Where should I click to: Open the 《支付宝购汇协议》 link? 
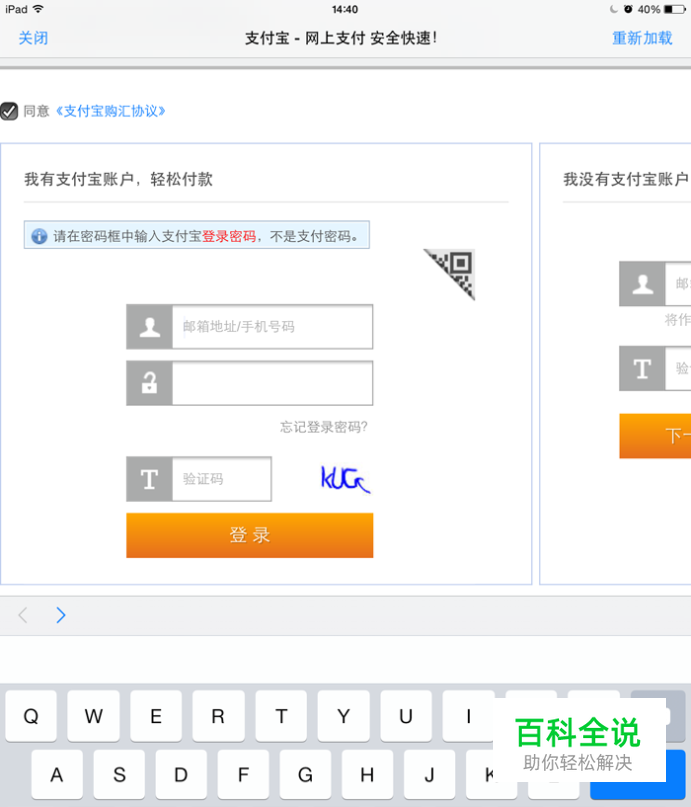click(x=111, y=111)
